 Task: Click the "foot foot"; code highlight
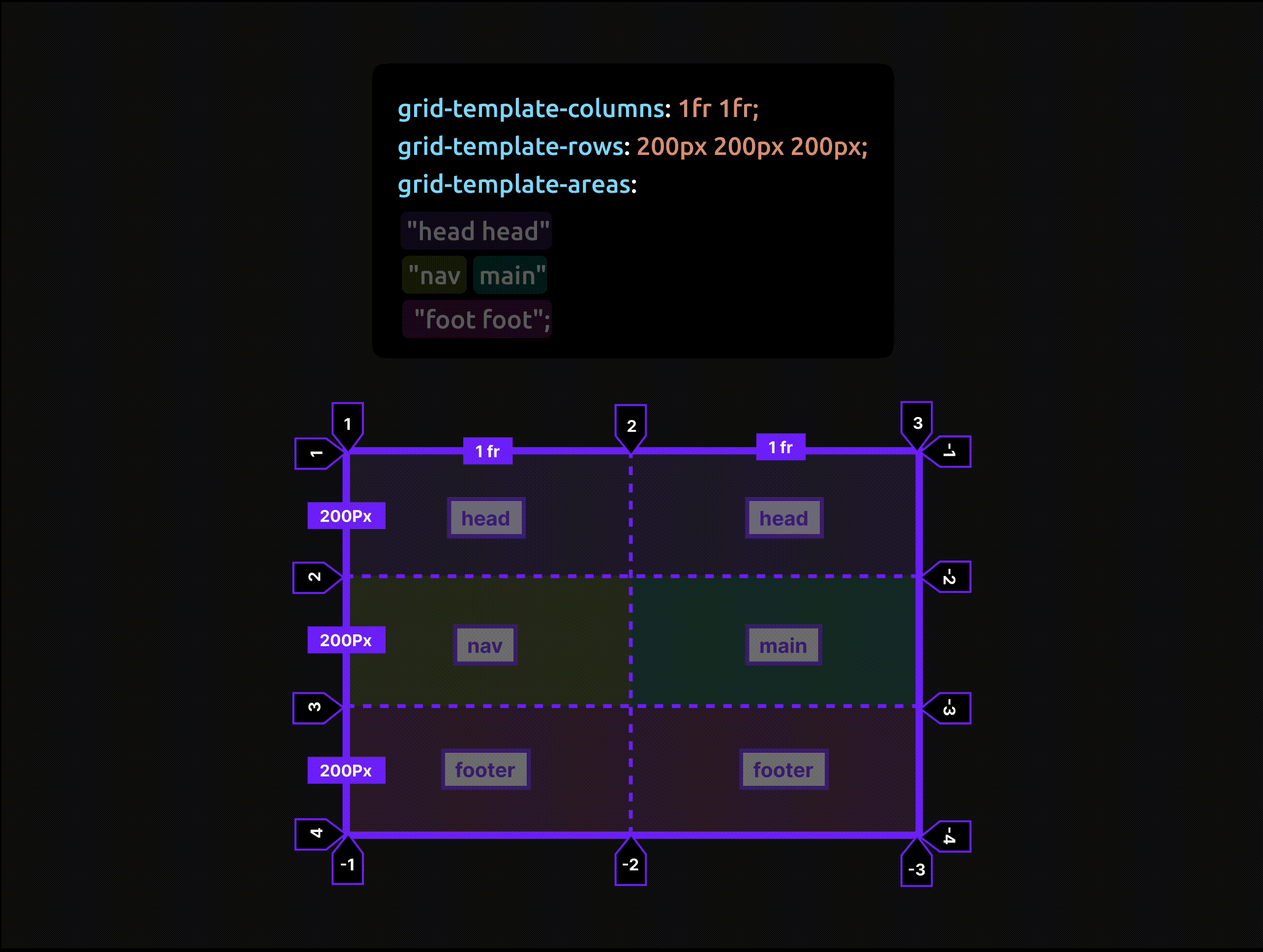(x=478, y=320)
